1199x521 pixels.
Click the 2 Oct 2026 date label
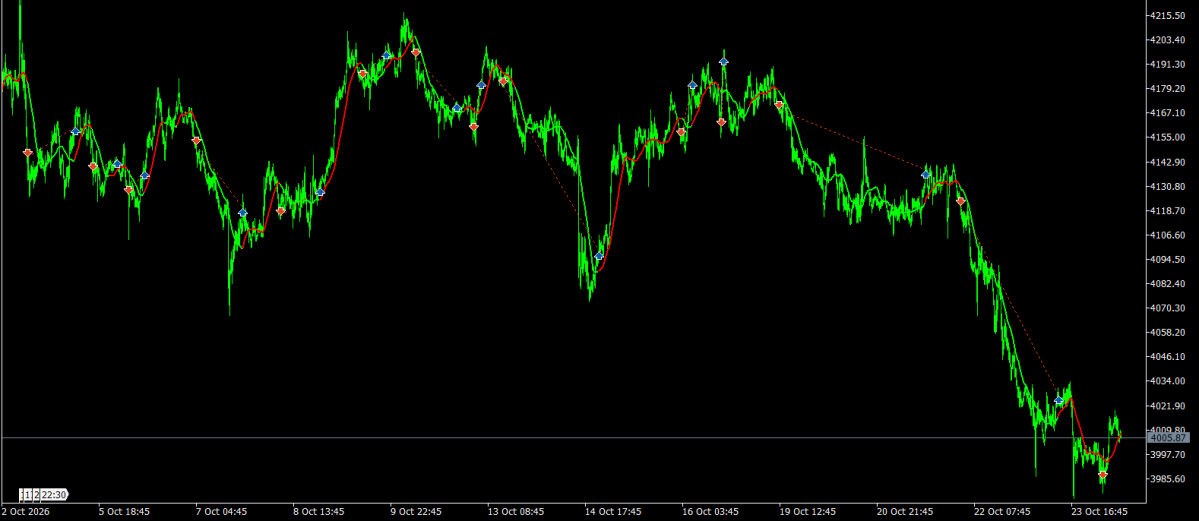[24, 511]
